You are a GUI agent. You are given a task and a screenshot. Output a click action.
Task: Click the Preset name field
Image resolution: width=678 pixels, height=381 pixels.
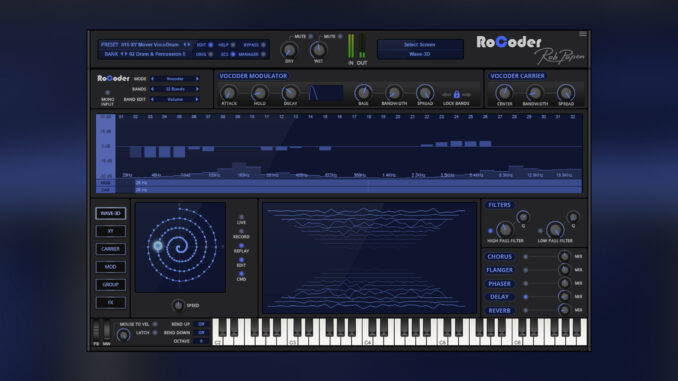(x=150, y=45)
